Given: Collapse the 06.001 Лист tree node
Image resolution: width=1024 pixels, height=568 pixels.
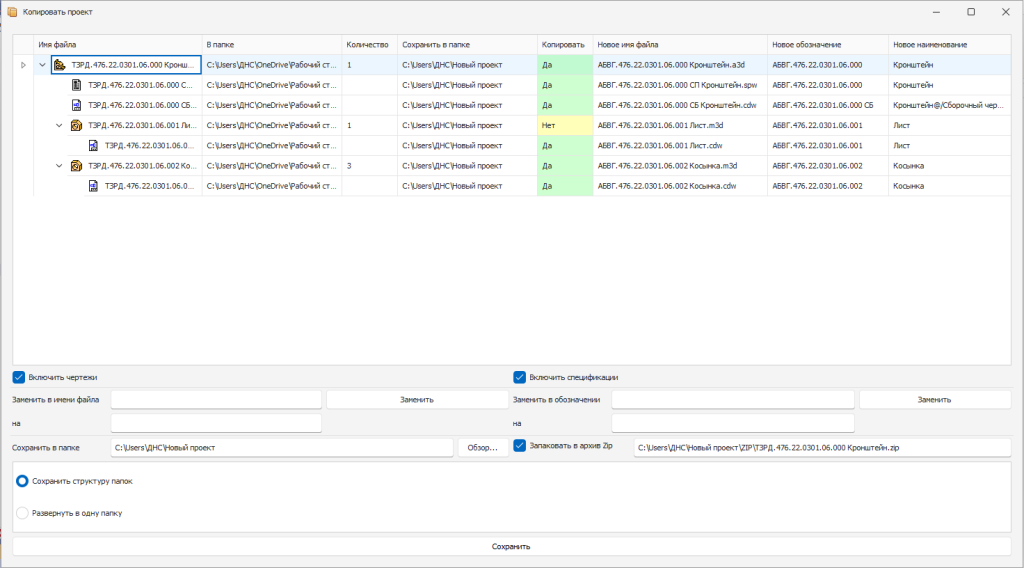Looking at the screenshot, I should 59,125.
